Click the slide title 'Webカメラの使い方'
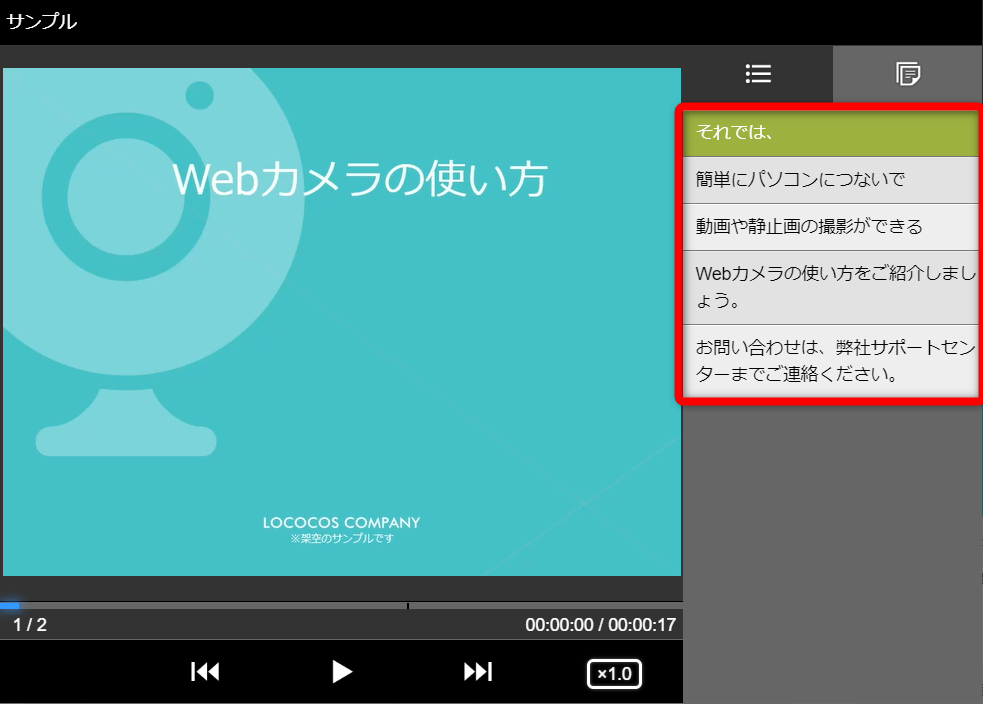The height and width of the screenshot is (704, 983). (360, 180)
